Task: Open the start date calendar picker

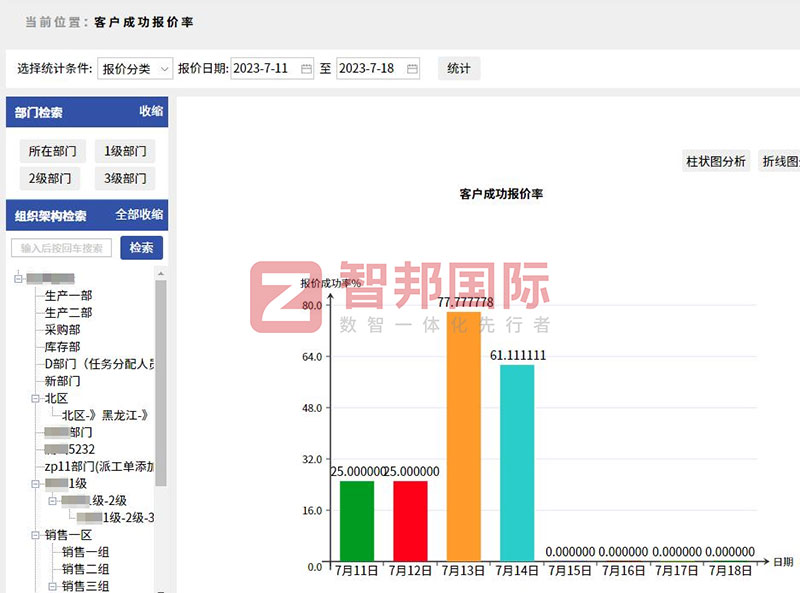Action: point(306,69)
